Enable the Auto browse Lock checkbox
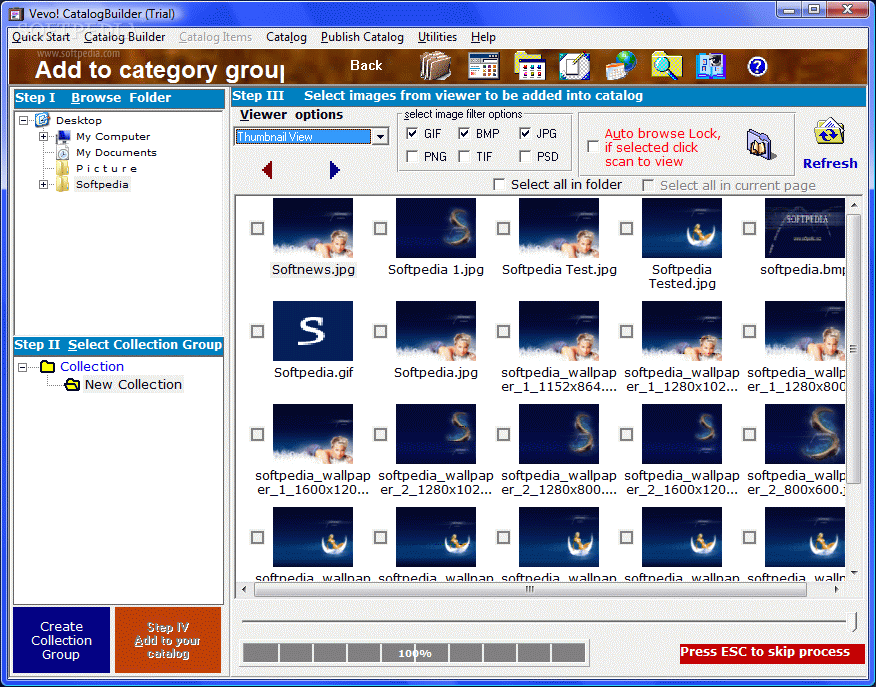The height and width of the screenshot is (687, 876). 593,147
